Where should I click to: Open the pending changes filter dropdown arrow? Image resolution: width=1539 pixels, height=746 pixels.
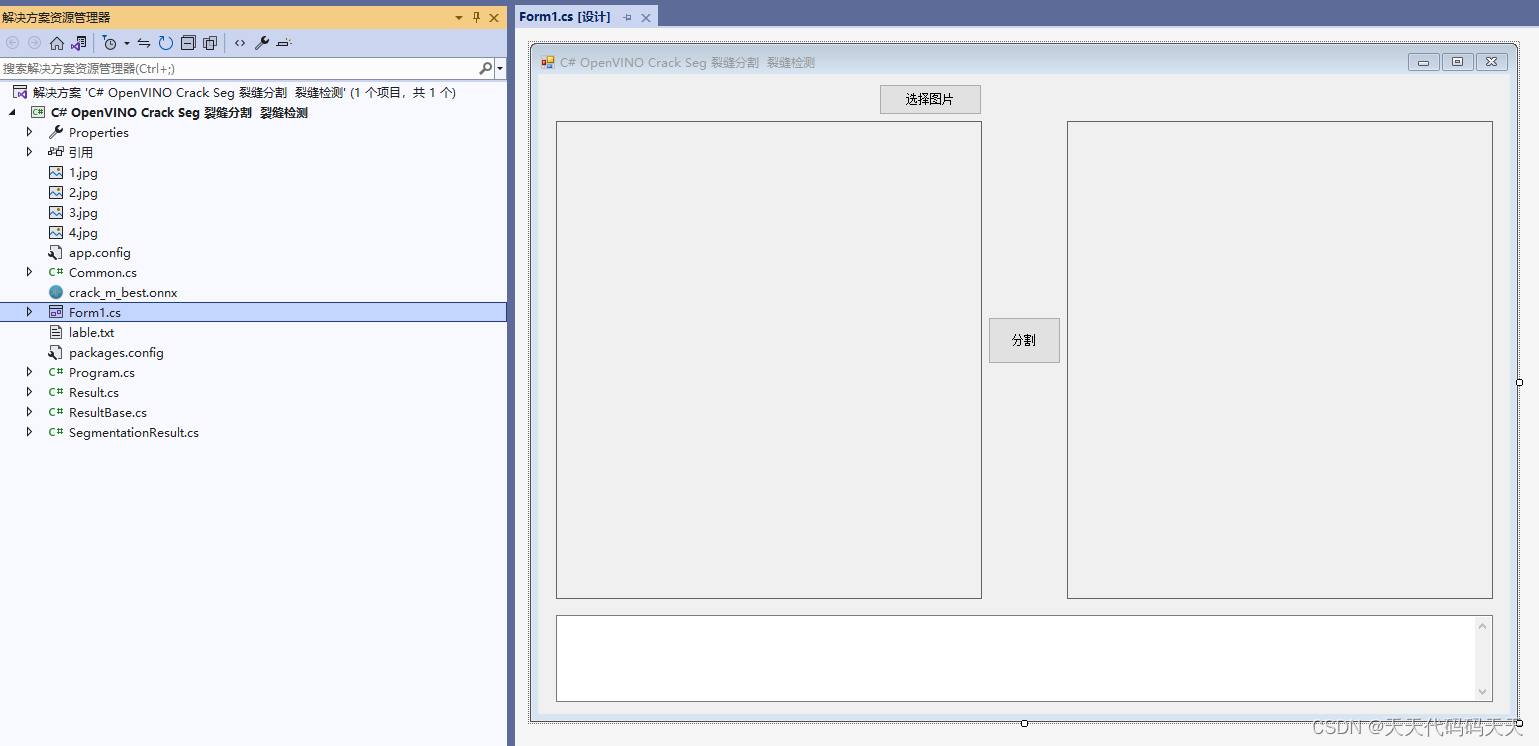(126, 43)
